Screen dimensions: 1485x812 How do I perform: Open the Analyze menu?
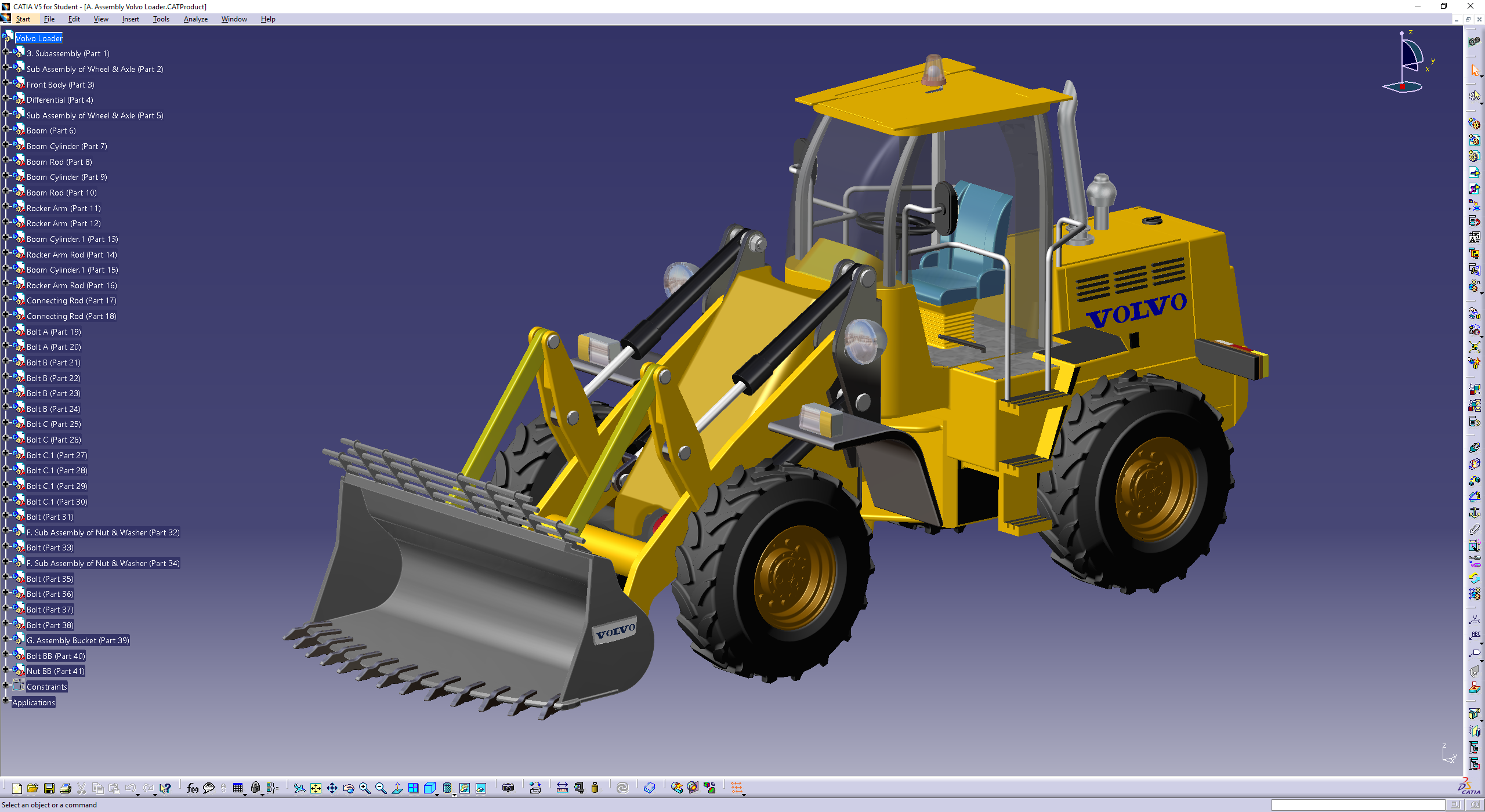(x=195, y=19)
